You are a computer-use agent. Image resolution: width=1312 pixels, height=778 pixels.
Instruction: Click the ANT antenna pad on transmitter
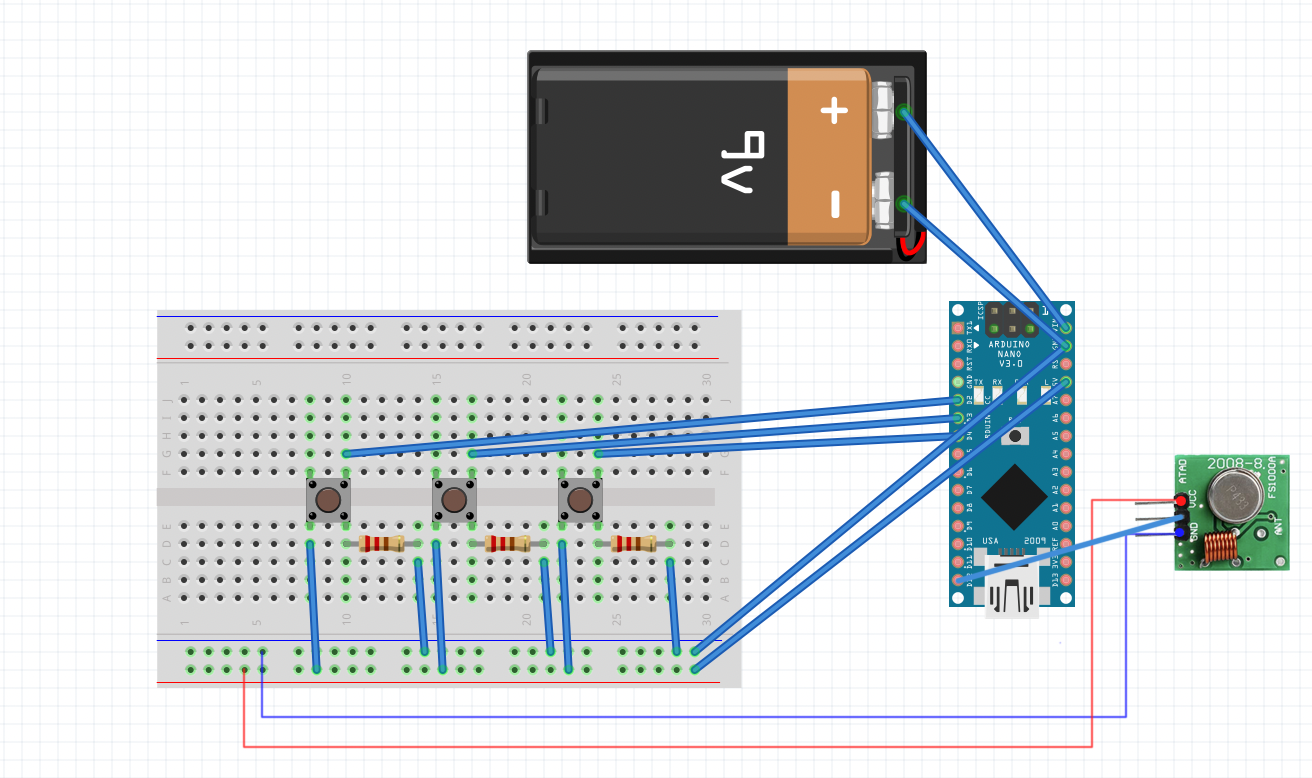pos(1261,533)
